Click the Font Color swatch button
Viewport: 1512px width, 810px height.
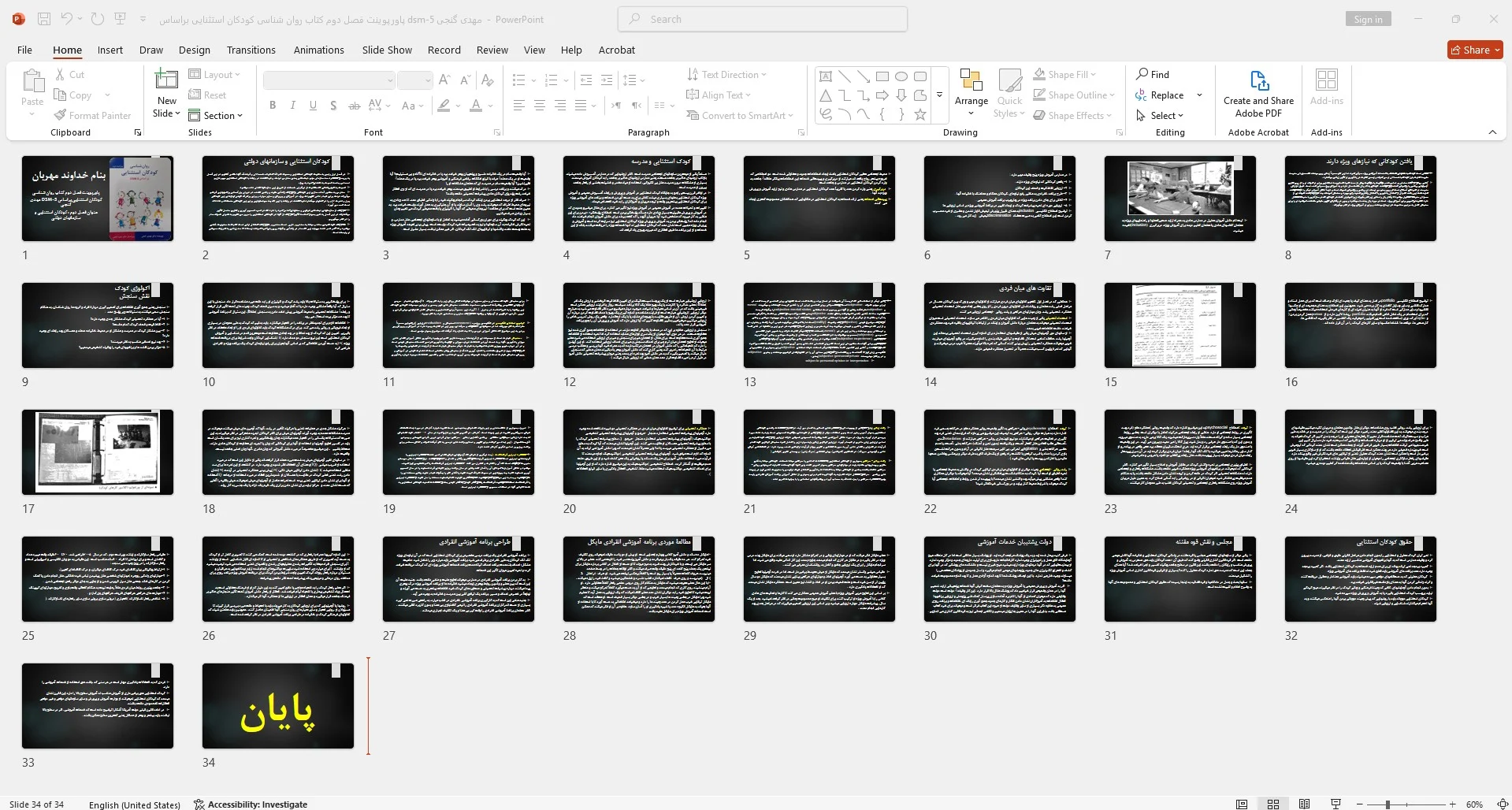(x=476, y=105)
